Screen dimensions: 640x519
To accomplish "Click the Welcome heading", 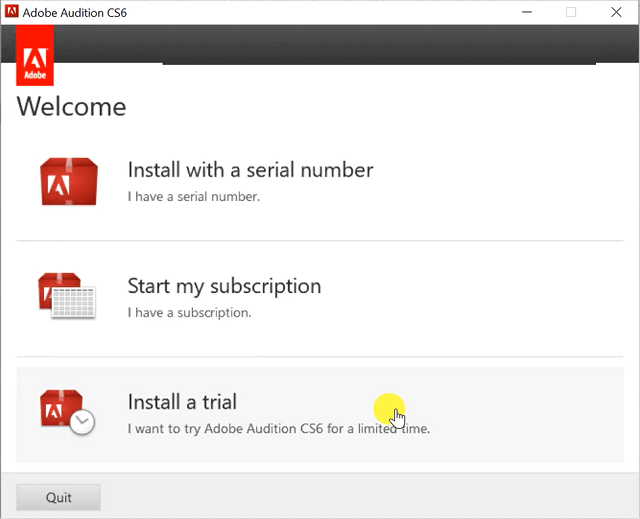I will [x=72, y=106].
